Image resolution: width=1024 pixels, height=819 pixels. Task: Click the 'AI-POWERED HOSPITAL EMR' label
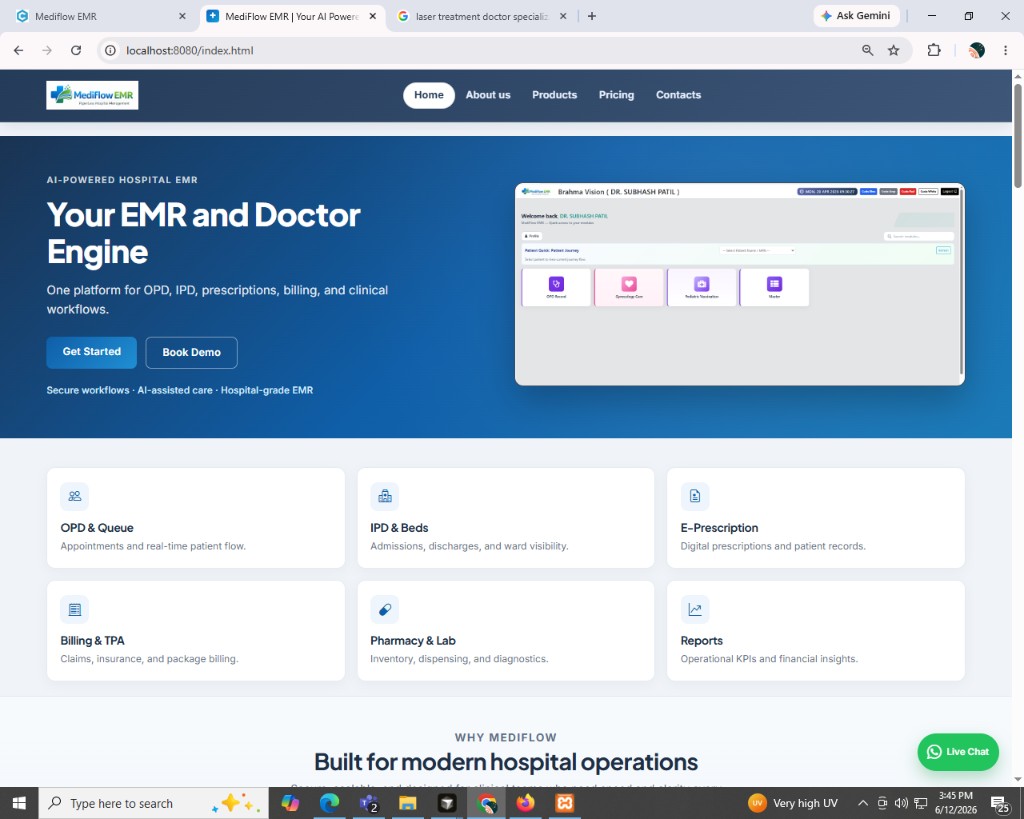(122, 180)
